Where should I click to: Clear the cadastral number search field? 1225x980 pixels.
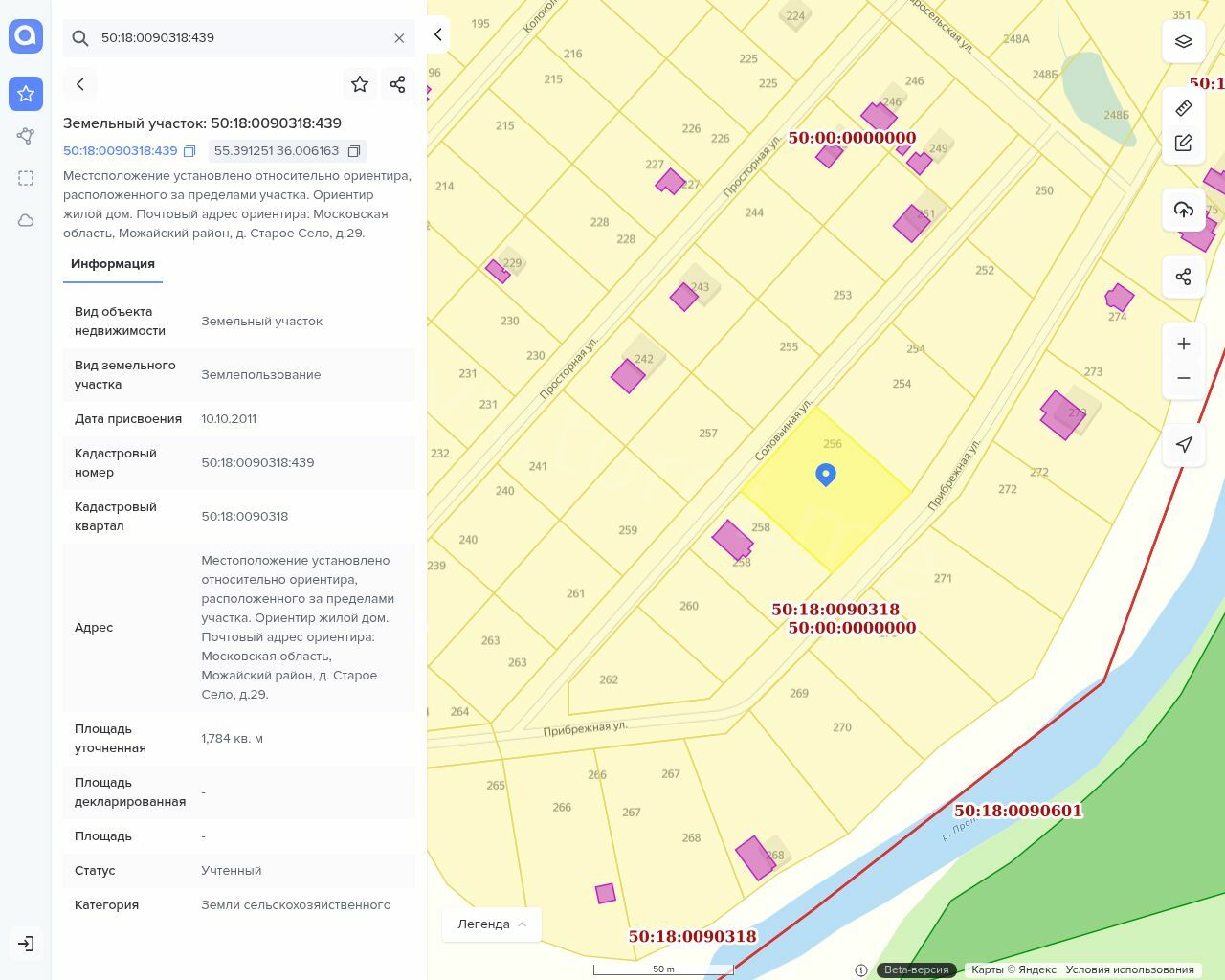click(399, 38)
